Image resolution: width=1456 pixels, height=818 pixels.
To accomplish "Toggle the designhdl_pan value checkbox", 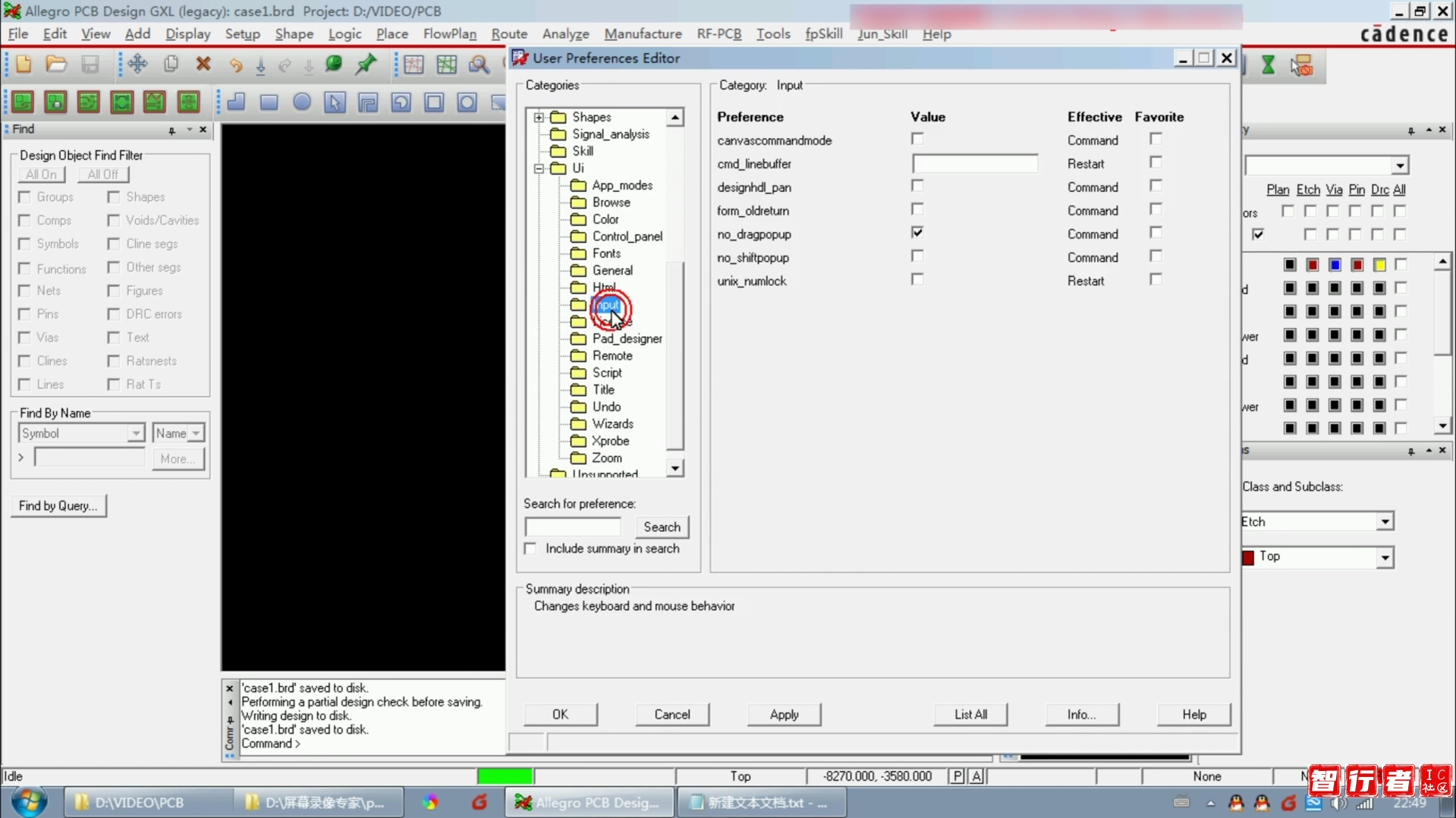I will (917, 186).
